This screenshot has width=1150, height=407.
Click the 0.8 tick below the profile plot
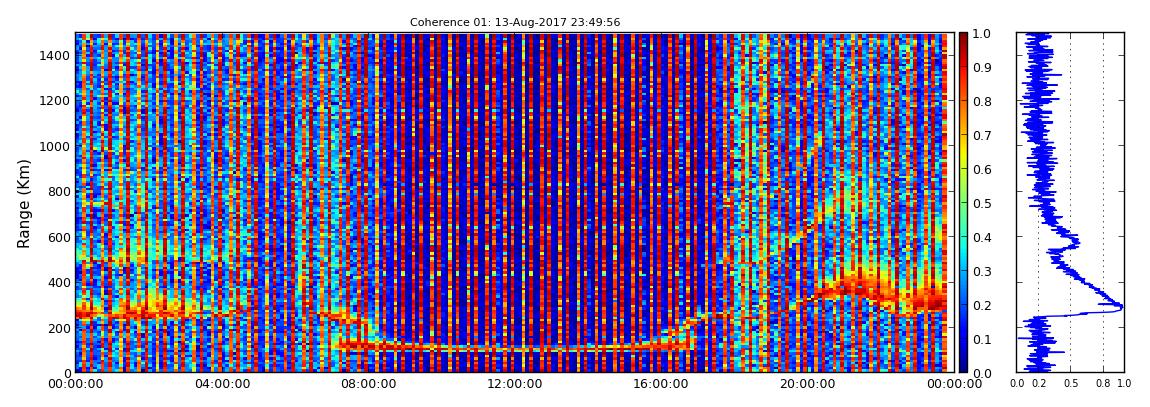pos(1104,384)
